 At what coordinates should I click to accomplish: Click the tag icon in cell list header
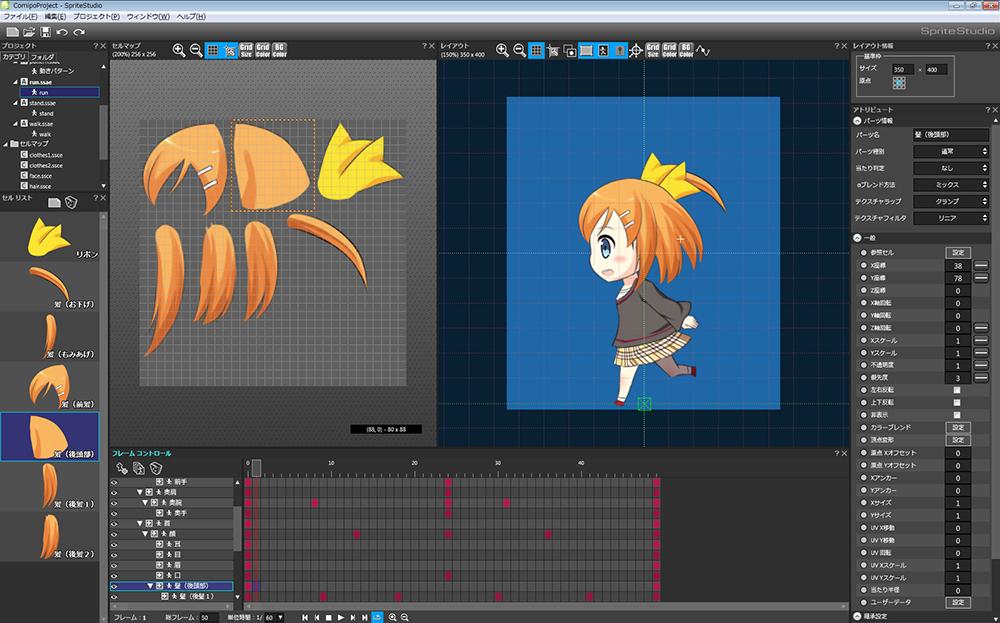(x=71, y=202)
